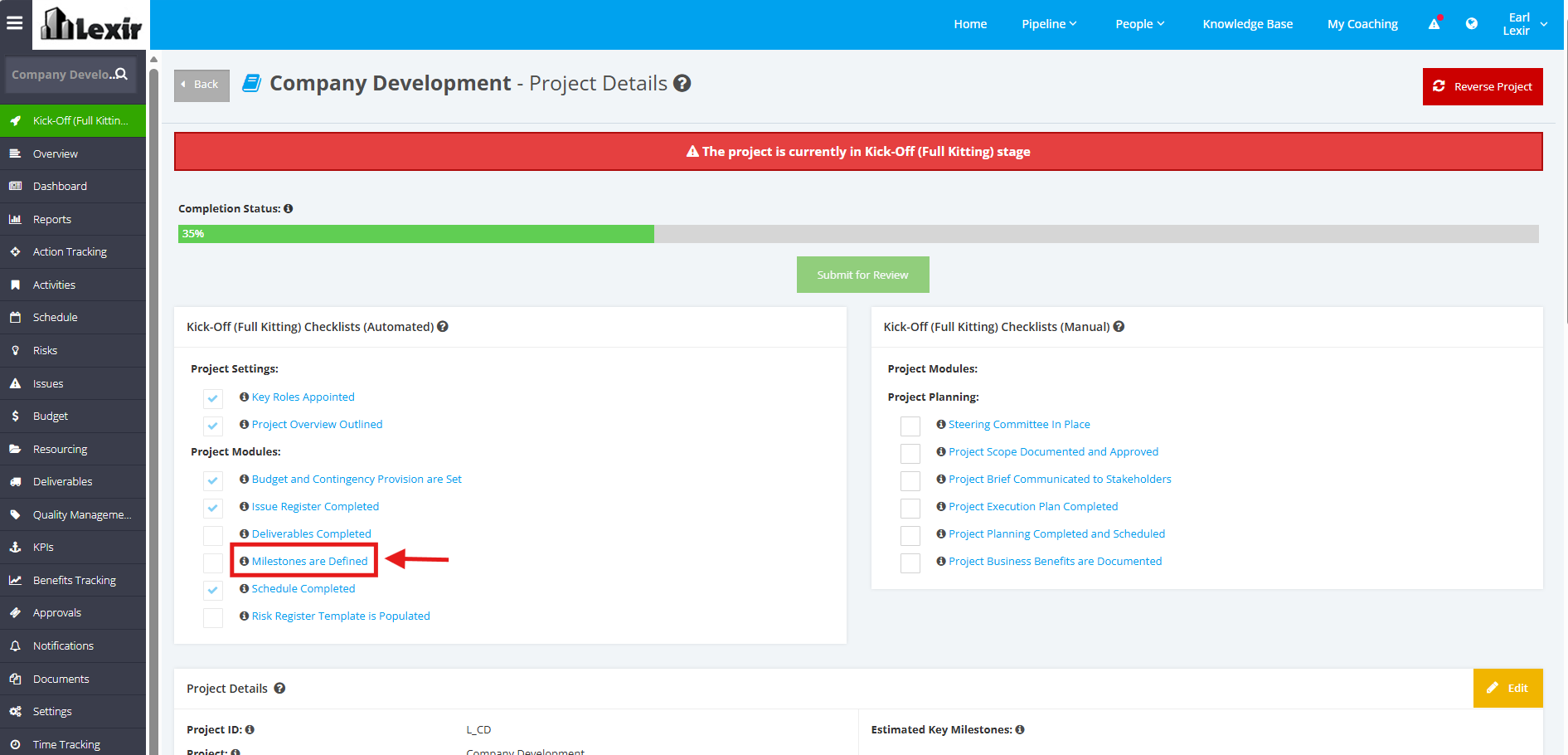This screenshot has height=755, width=1568.
Task: Click help icon for Manual Checklists
Action: (1119, 327)
